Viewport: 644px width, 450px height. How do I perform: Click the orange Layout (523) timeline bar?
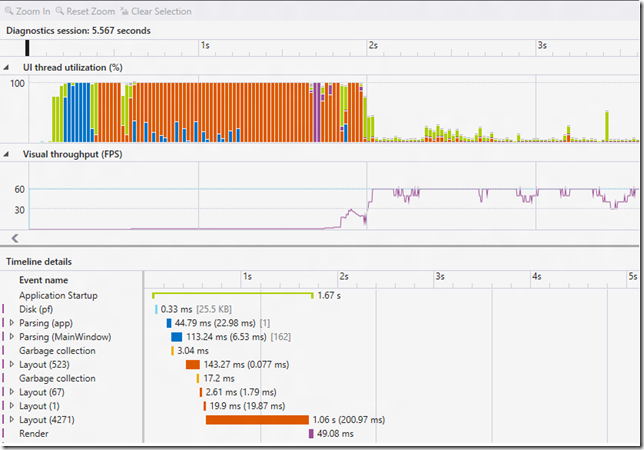click(x=193, y=364)
